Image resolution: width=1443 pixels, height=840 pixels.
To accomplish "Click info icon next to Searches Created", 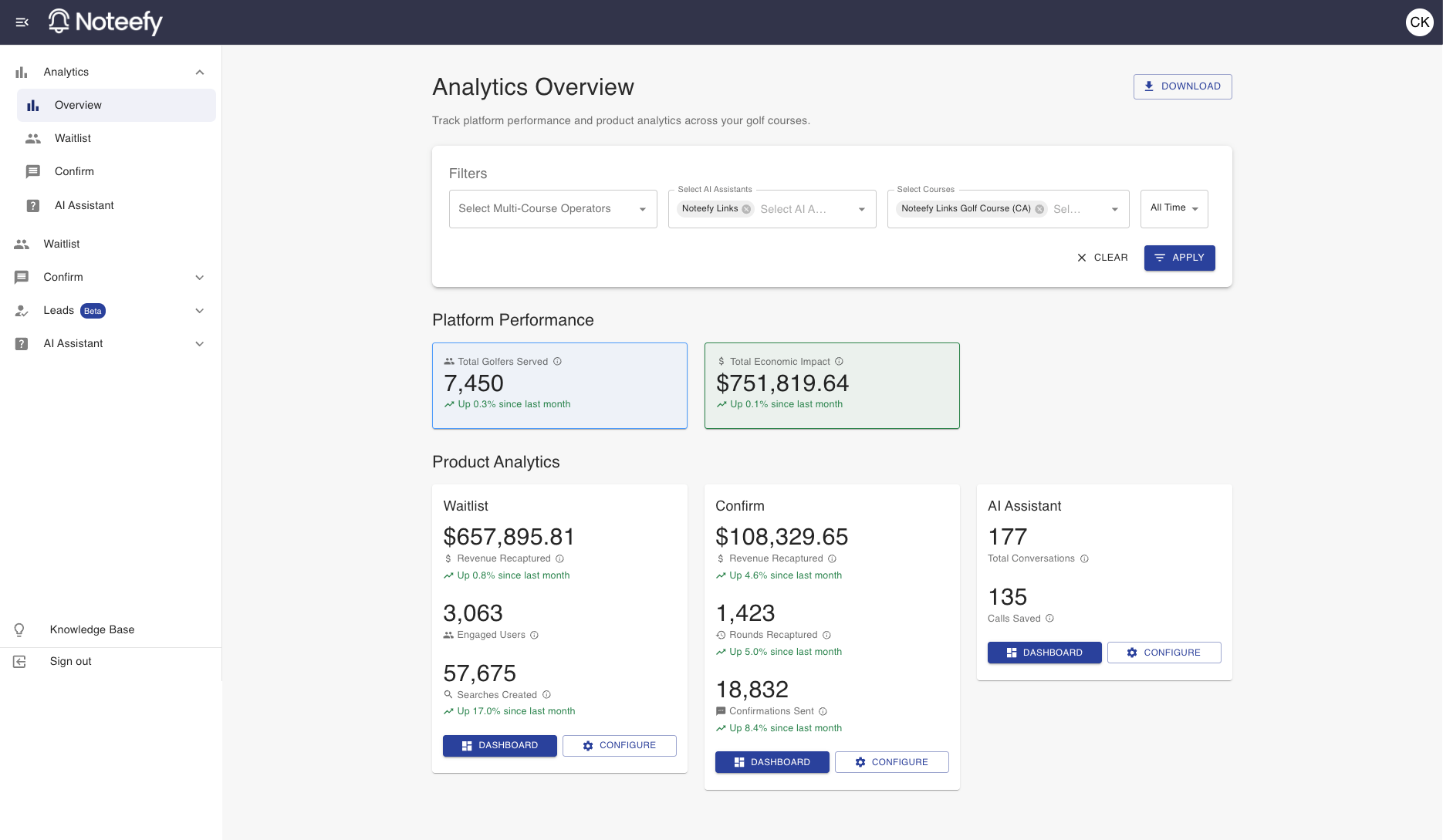I will (546, 695).
